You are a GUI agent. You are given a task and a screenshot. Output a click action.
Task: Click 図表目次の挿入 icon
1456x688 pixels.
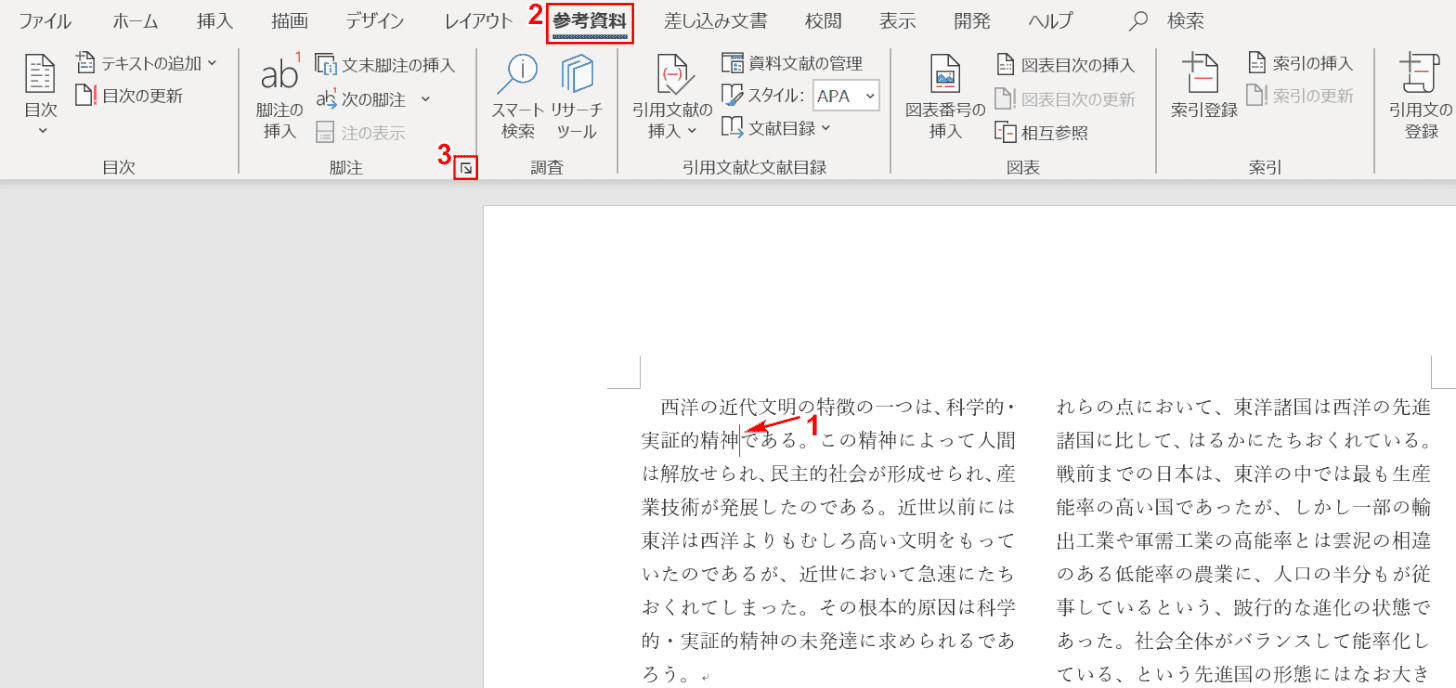(x=1005, y=65)
